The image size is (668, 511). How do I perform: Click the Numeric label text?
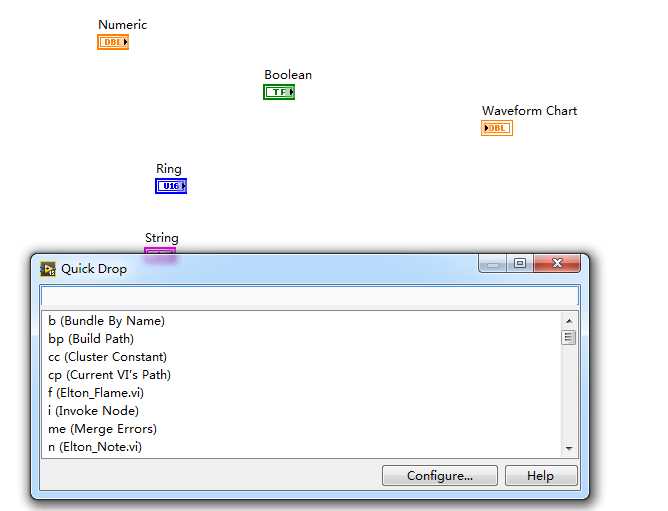123,25
